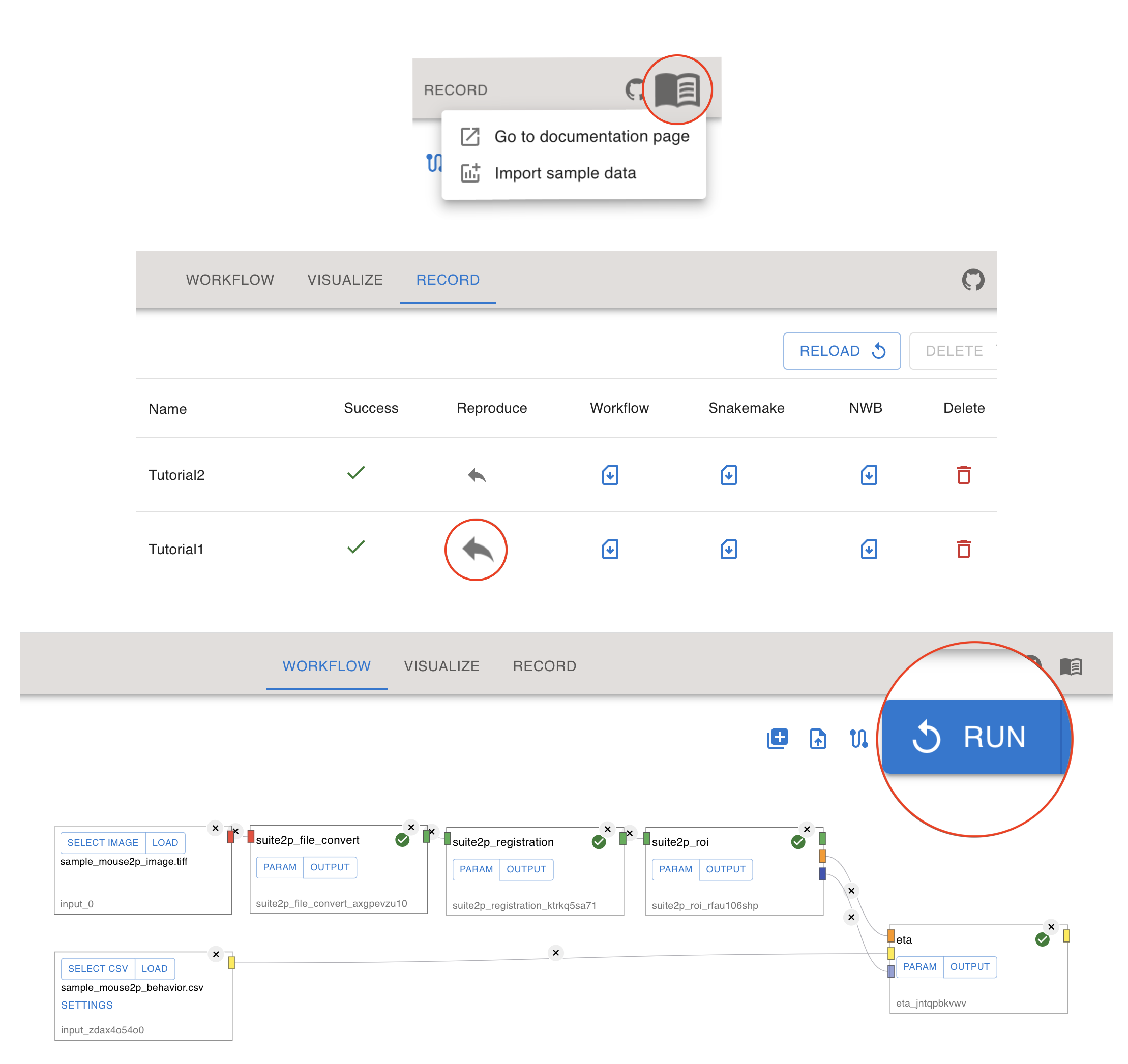Click the snakemake settings icon near RUN
1128x1064 pixels.
[858, 739]
